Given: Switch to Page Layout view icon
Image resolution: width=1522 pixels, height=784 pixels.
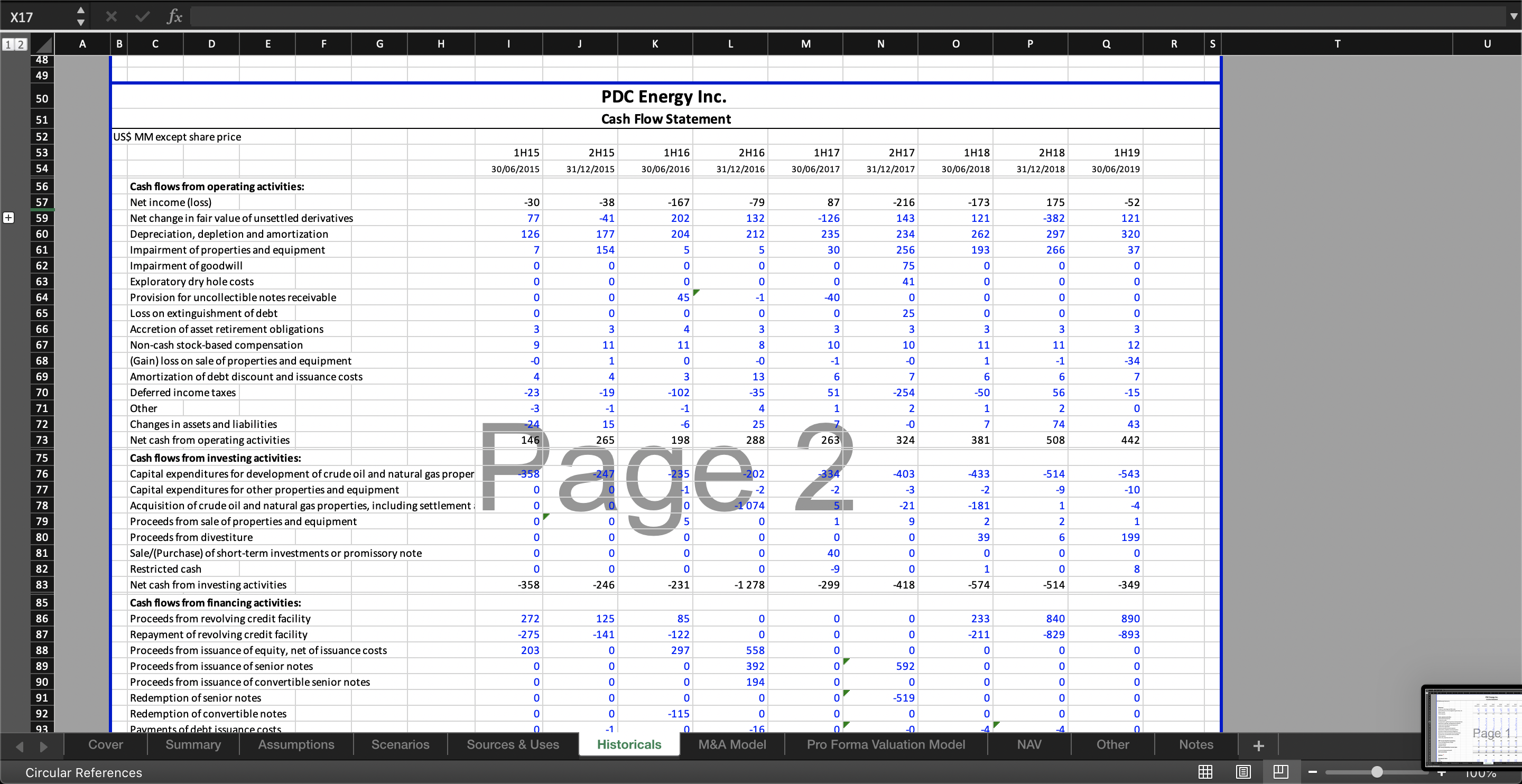Looking at the screenshot, I should tap(1243, 772).
